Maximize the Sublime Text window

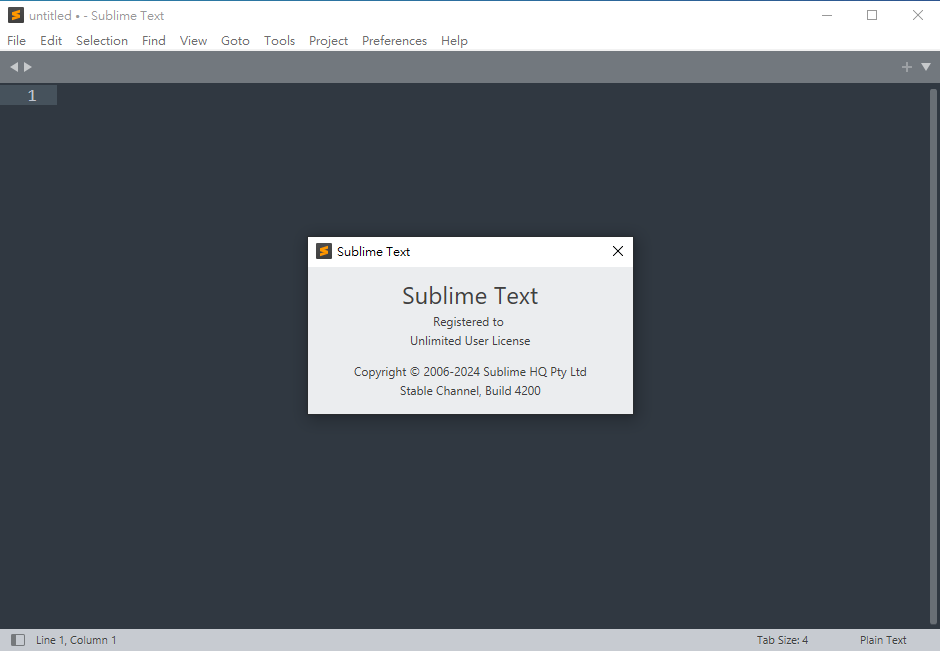(x=872, y=15)
